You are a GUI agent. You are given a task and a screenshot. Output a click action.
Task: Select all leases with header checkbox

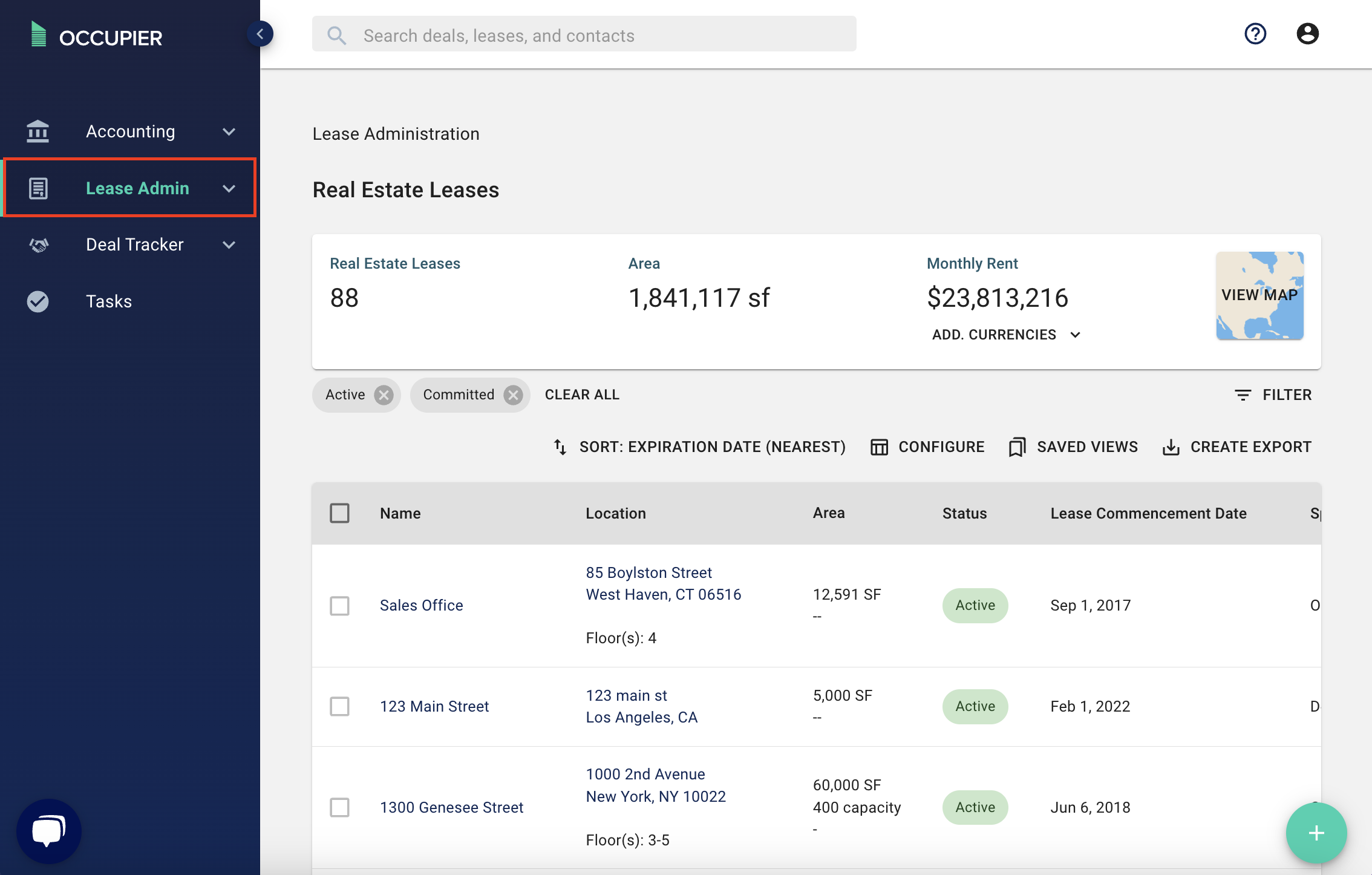(x=340, y=513)
